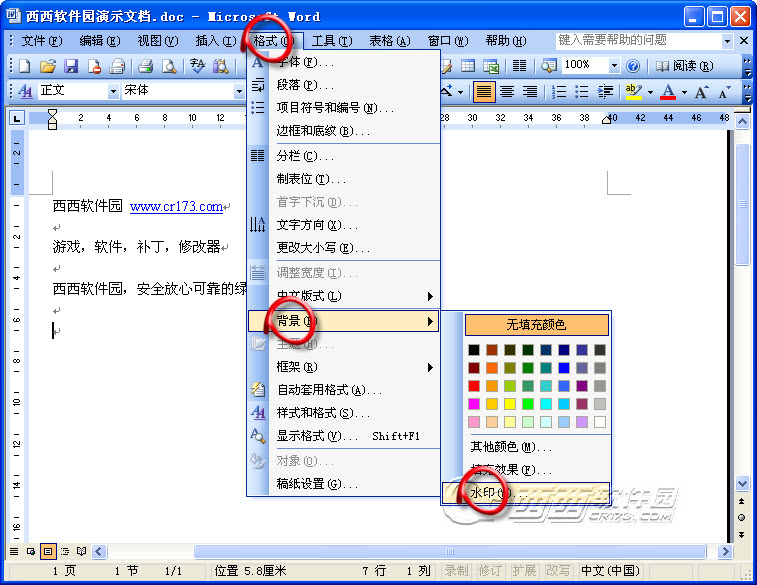Click Select Browse Object round button

point(742,517)
